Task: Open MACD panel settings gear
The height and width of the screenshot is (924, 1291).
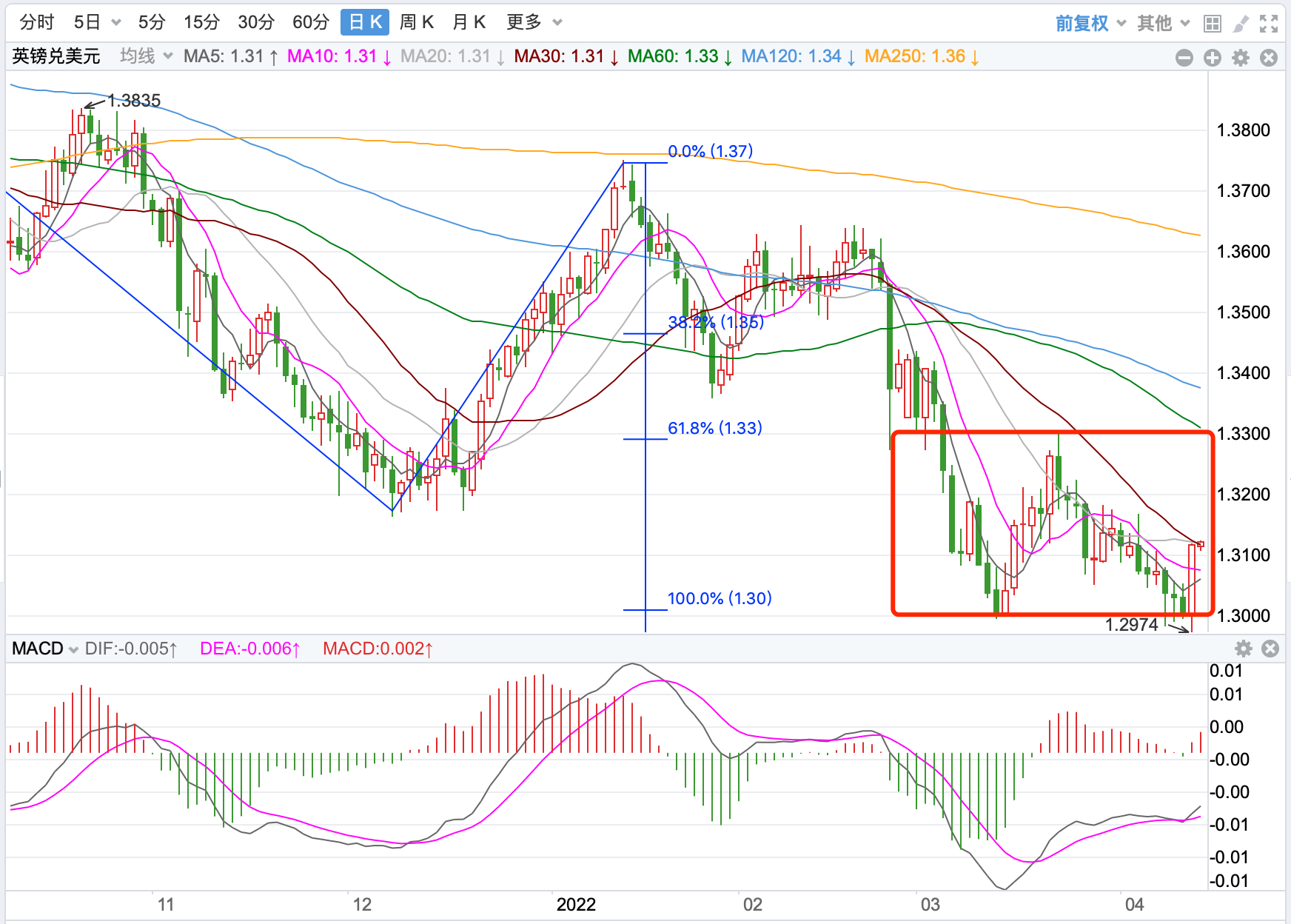Action: tap(1244, 649)
